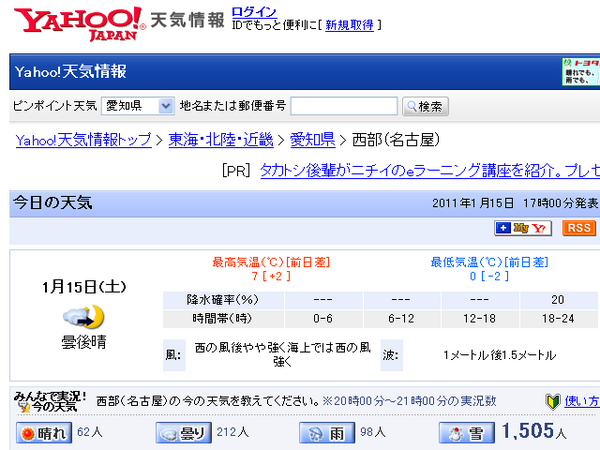Open the 愛知県 breadcrumb link

311,139
